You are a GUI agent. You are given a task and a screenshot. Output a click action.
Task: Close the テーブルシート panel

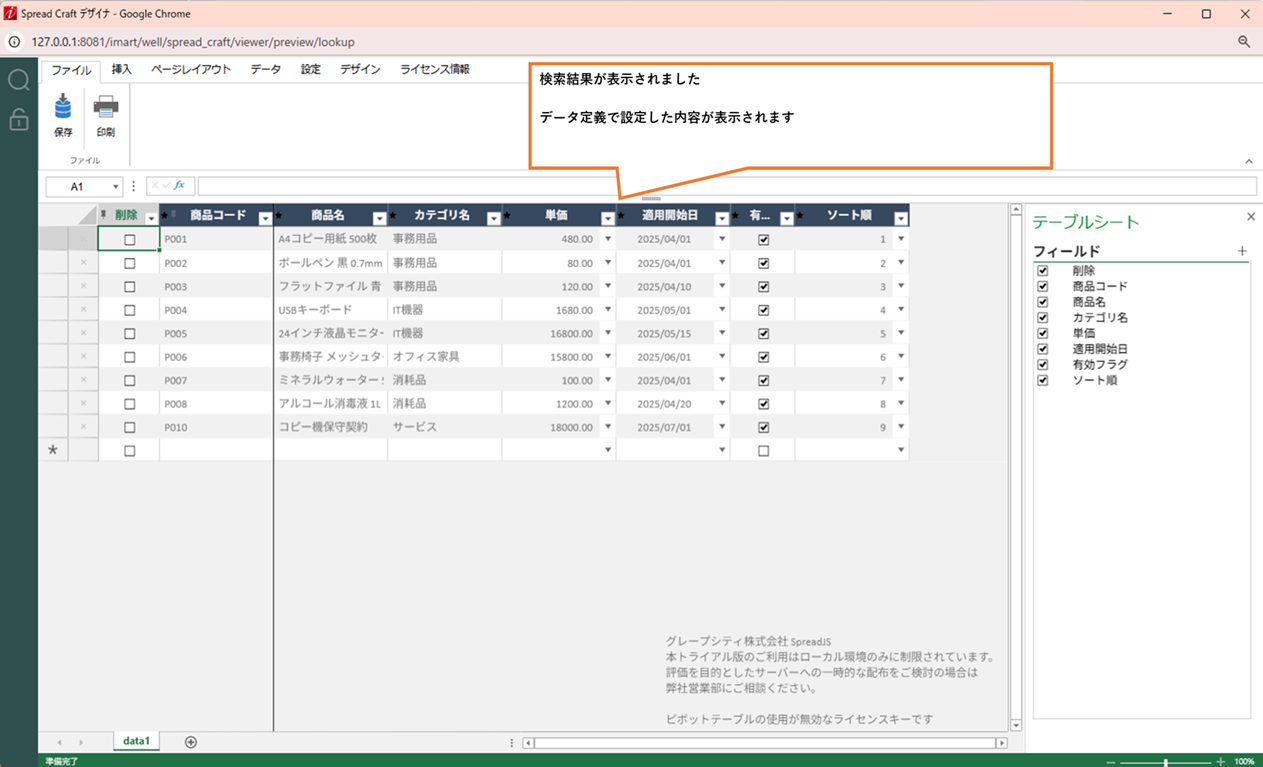pyautogui.click(x=1250, y=217)
